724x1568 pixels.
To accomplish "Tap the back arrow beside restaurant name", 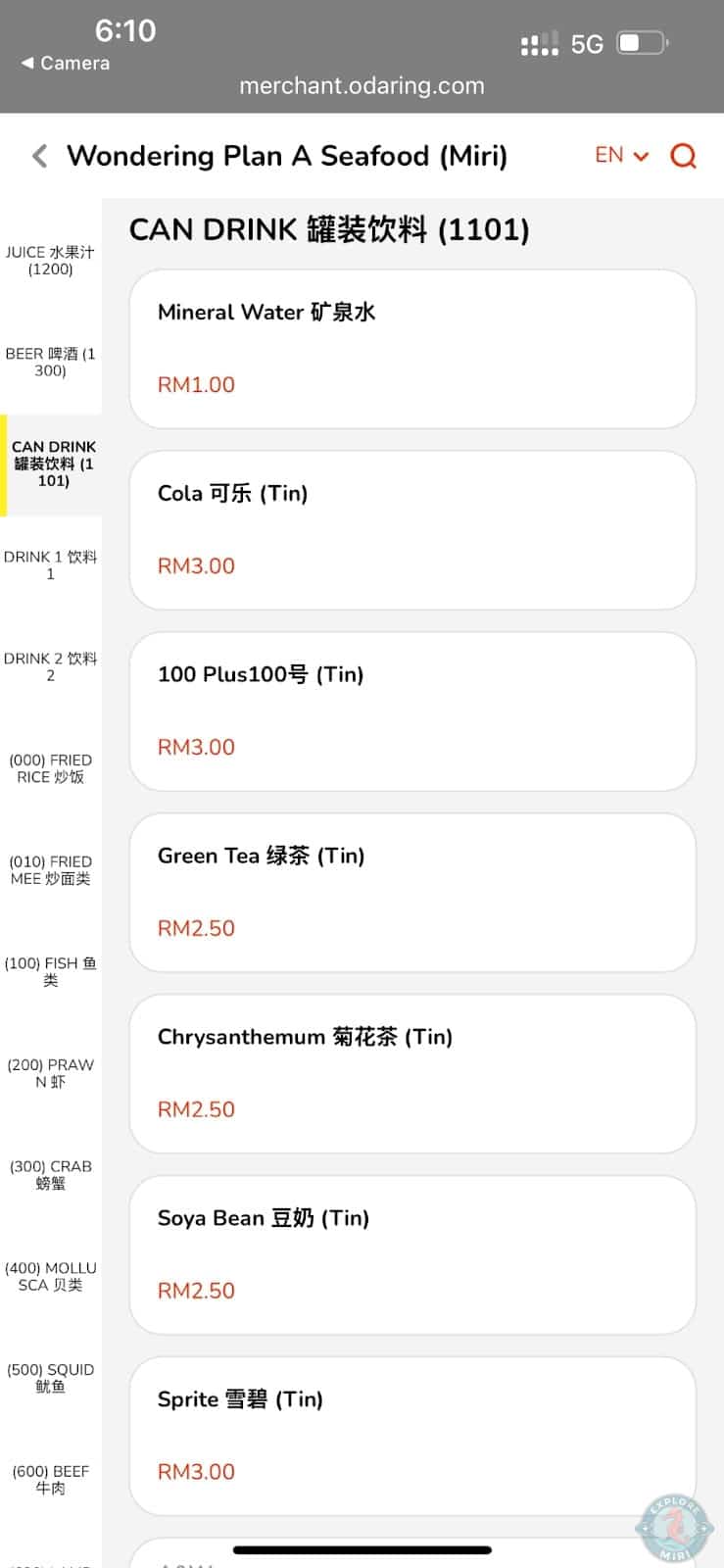I will pos(39,156).
